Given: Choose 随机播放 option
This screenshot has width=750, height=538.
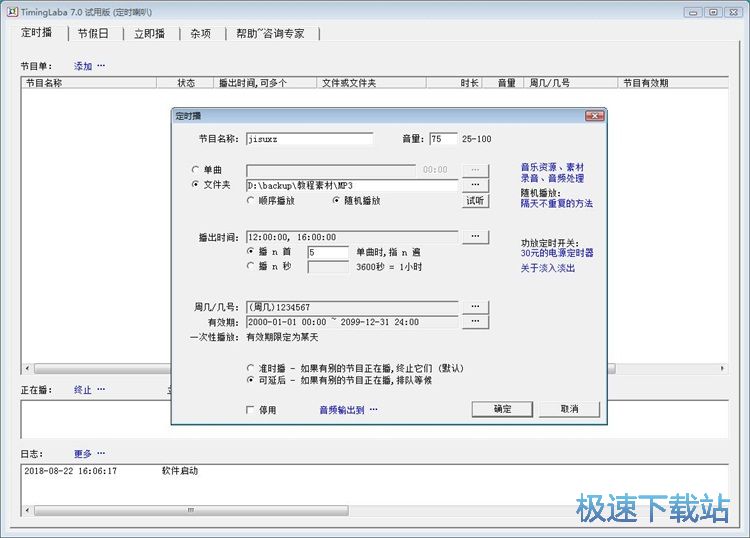Looking at the screenshot, I should tap(336, 200).
